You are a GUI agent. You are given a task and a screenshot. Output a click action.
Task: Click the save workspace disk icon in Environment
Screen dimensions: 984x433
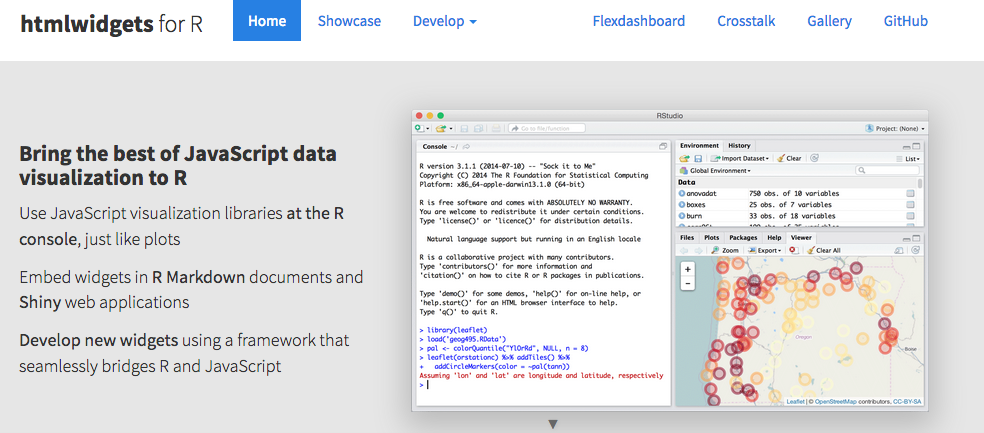click(698, 158)
